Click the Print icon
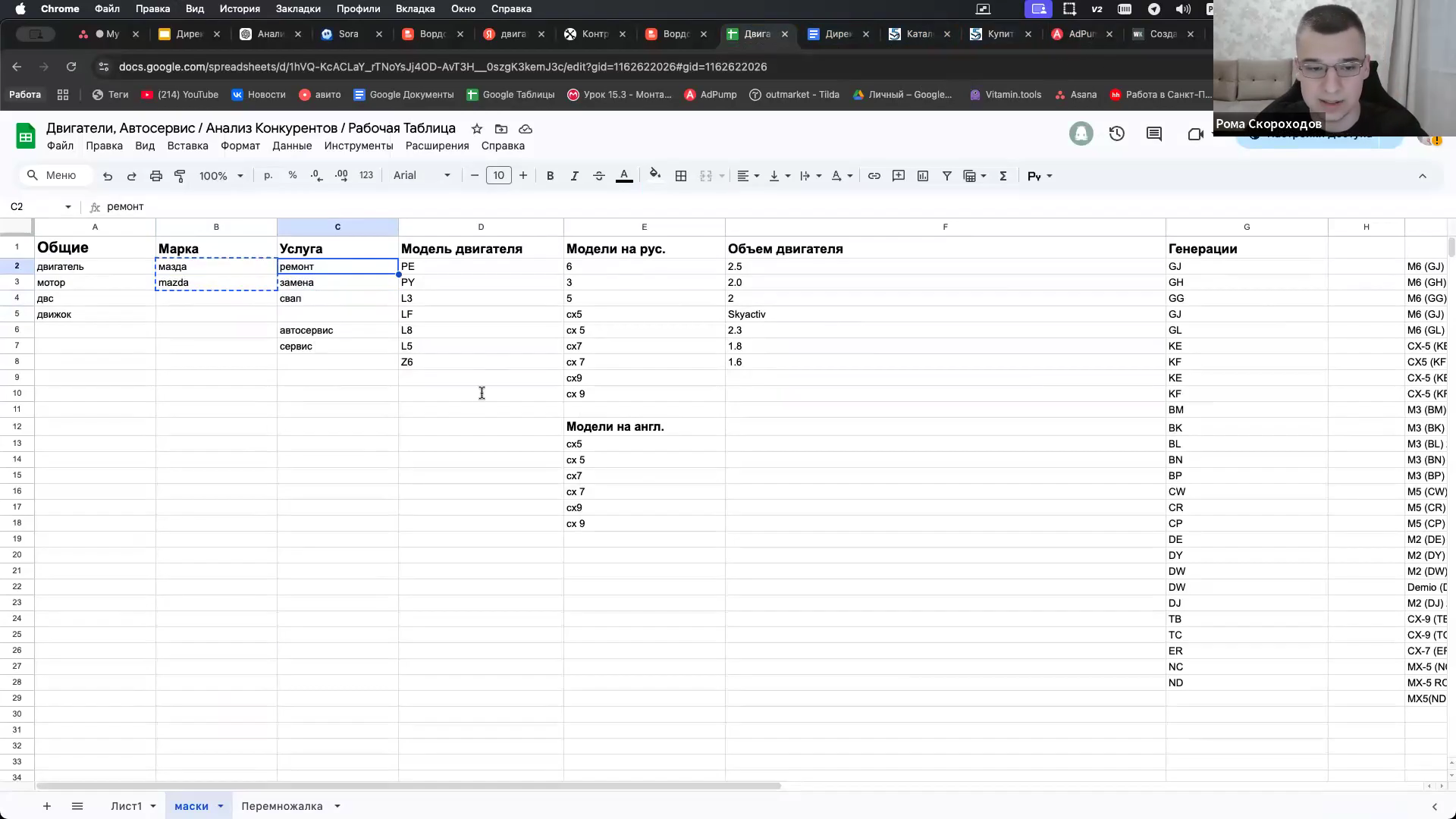1456x819 pixels. click(156, 176)
